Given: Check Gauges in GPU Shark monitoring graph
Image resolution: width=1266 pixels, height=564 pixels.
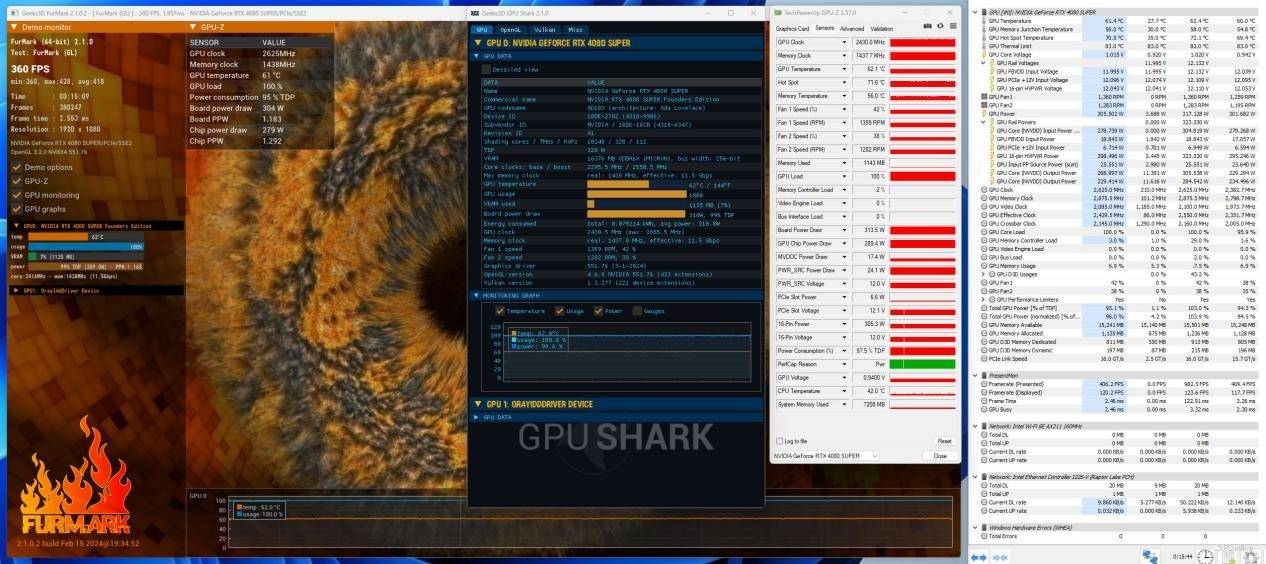Looking at the screenshot, I should coord(636,311).
